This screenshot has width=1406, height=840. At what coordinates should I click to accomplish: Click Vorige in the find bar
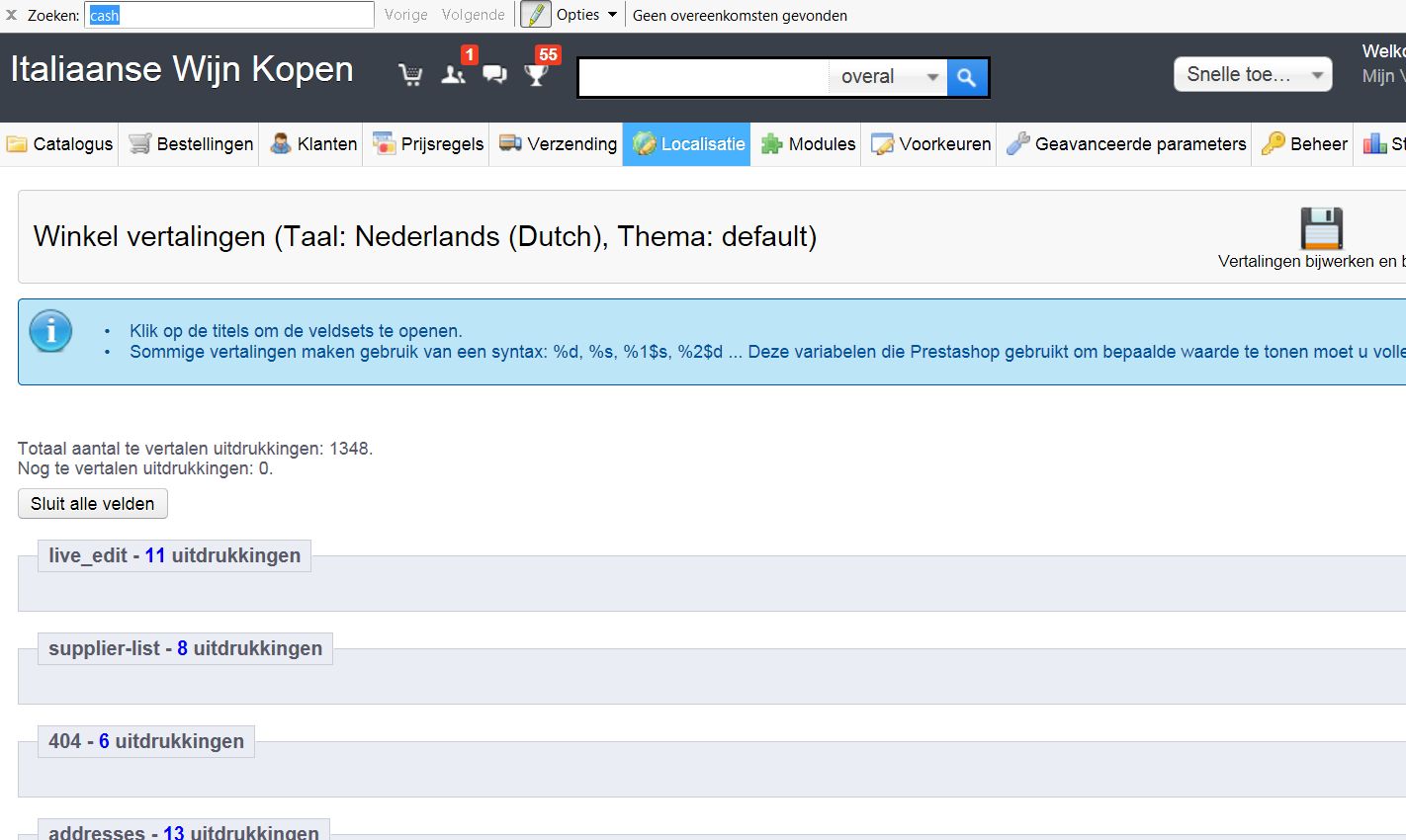pos(406,15)
